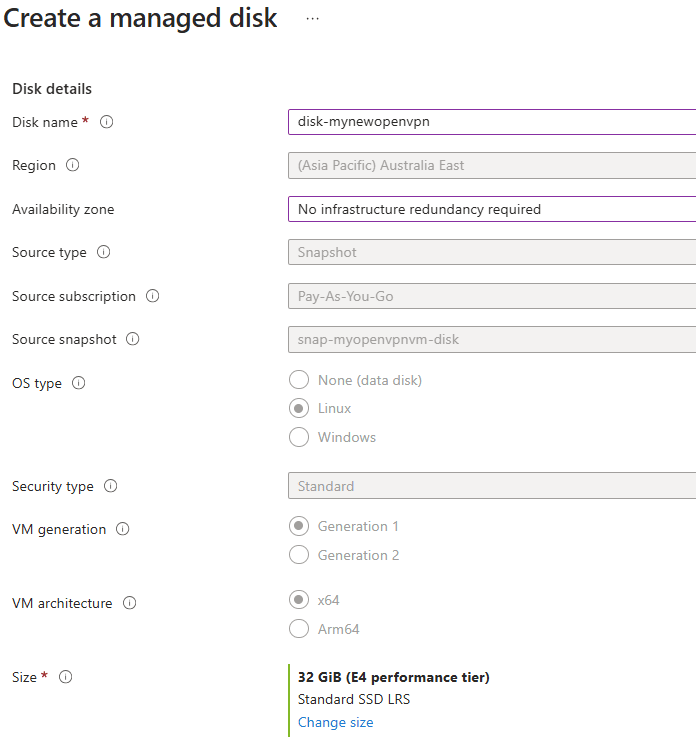Click the Security type info icon

click(111, 486)
